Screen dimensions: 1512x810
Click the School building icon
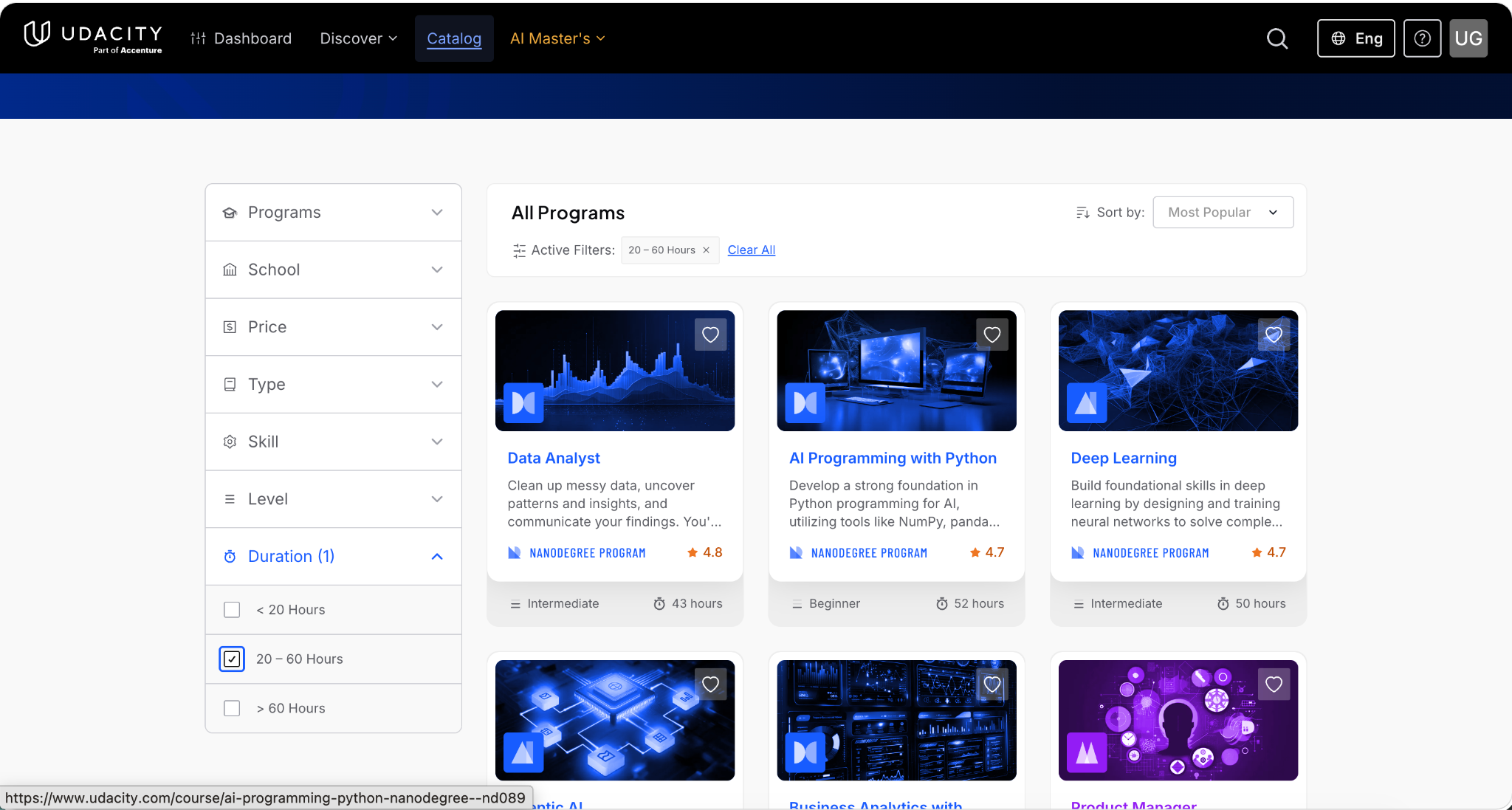click(x=230, y=270)
